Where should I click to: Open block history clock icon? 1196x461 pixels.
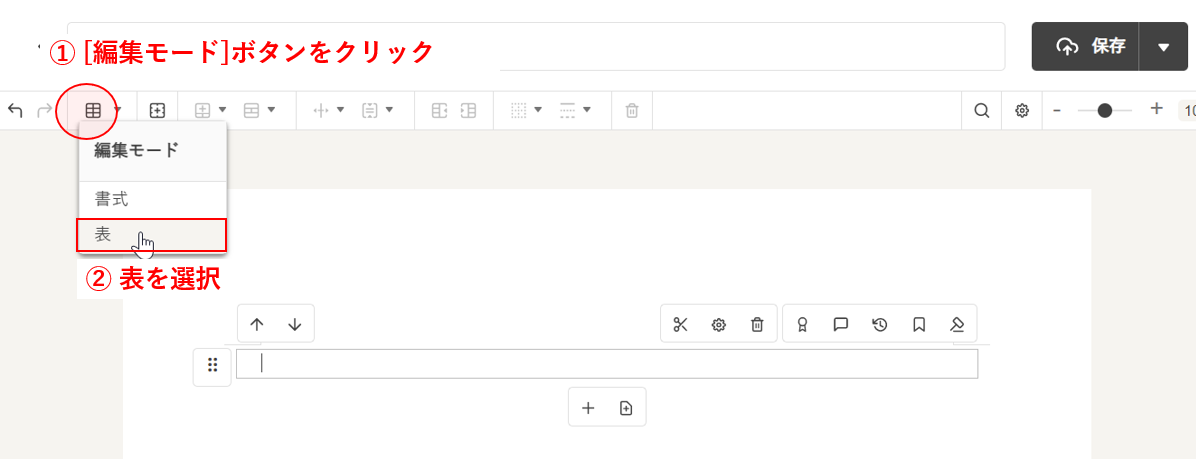click(879, 324)
